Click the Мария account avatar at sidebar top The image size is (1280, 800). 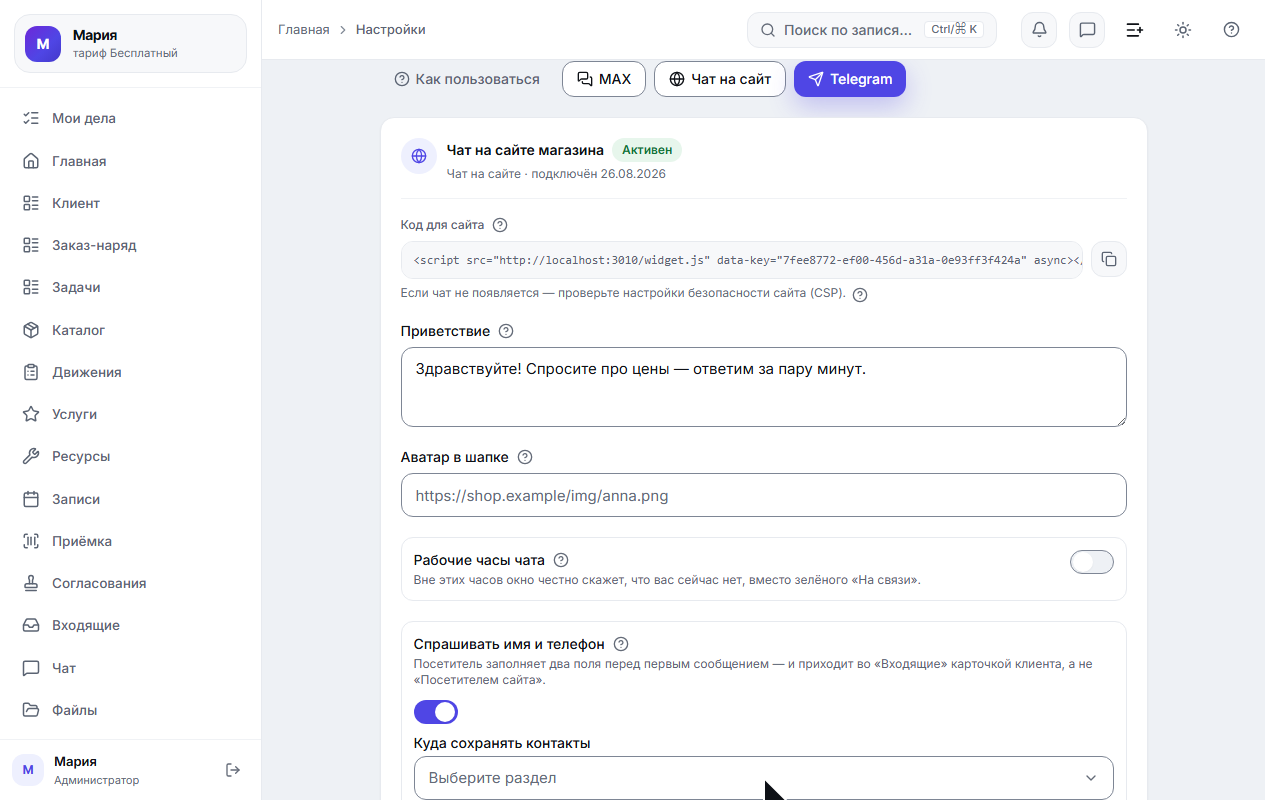point(43,44)
